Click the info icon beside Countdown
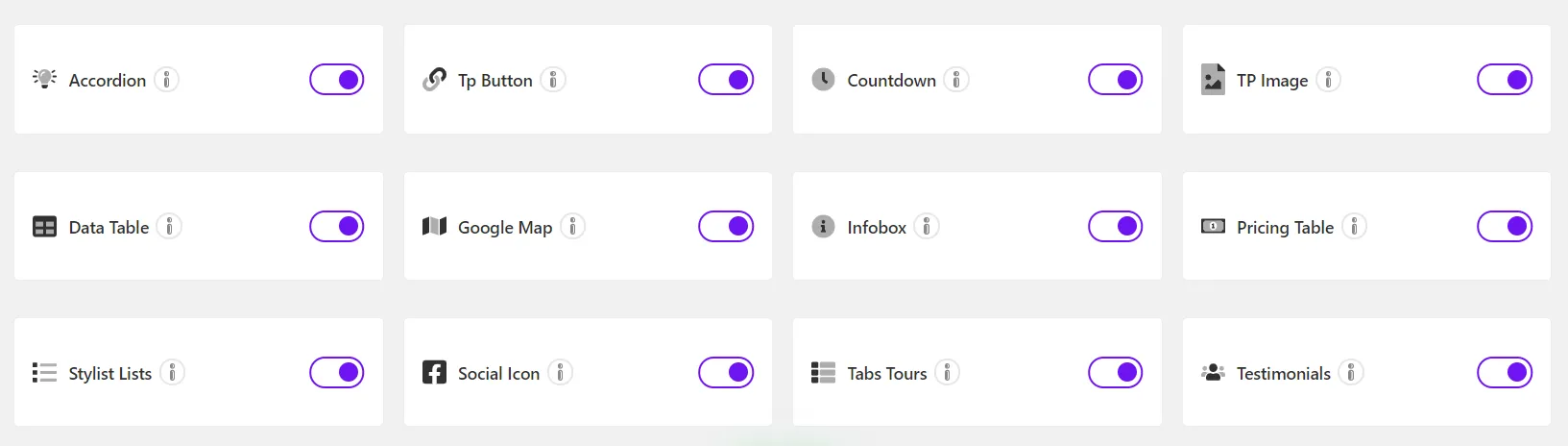This screenshot has width=1568, height=446. point(956,80)
